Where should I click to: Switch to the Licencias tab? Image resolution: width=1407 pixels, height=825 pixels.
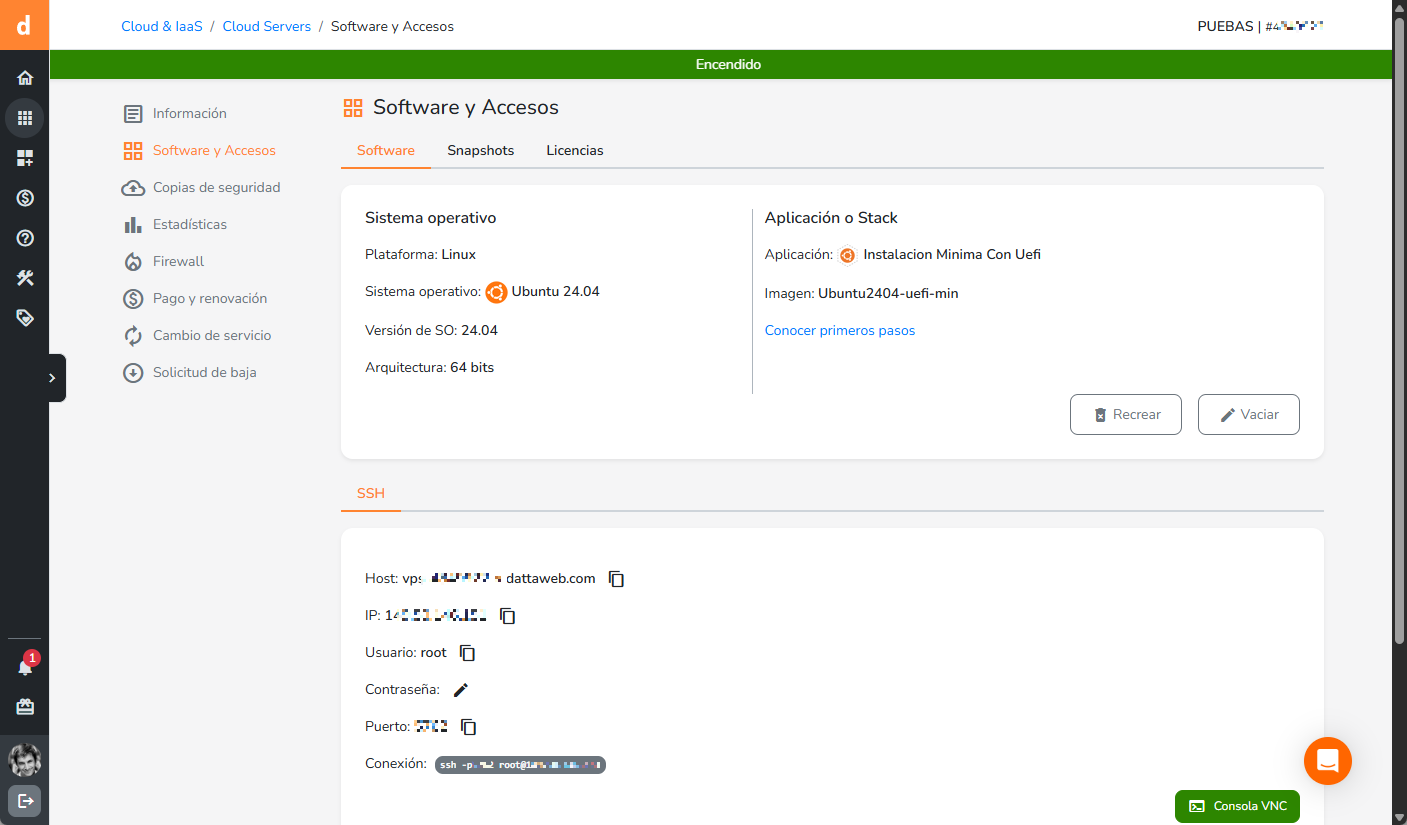click(x=575, y=150)
